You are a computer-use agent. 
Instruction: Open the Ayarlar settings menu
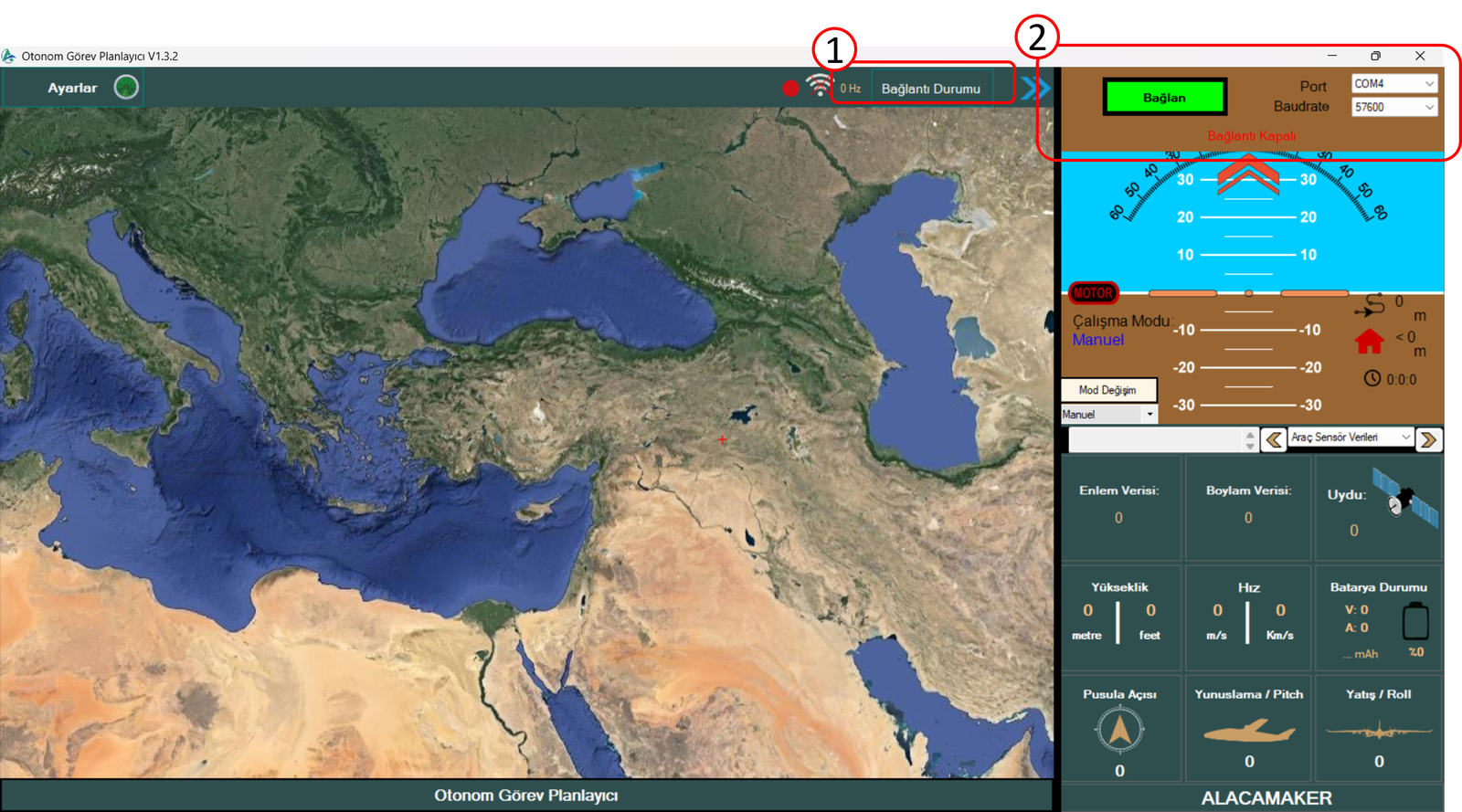72,88
